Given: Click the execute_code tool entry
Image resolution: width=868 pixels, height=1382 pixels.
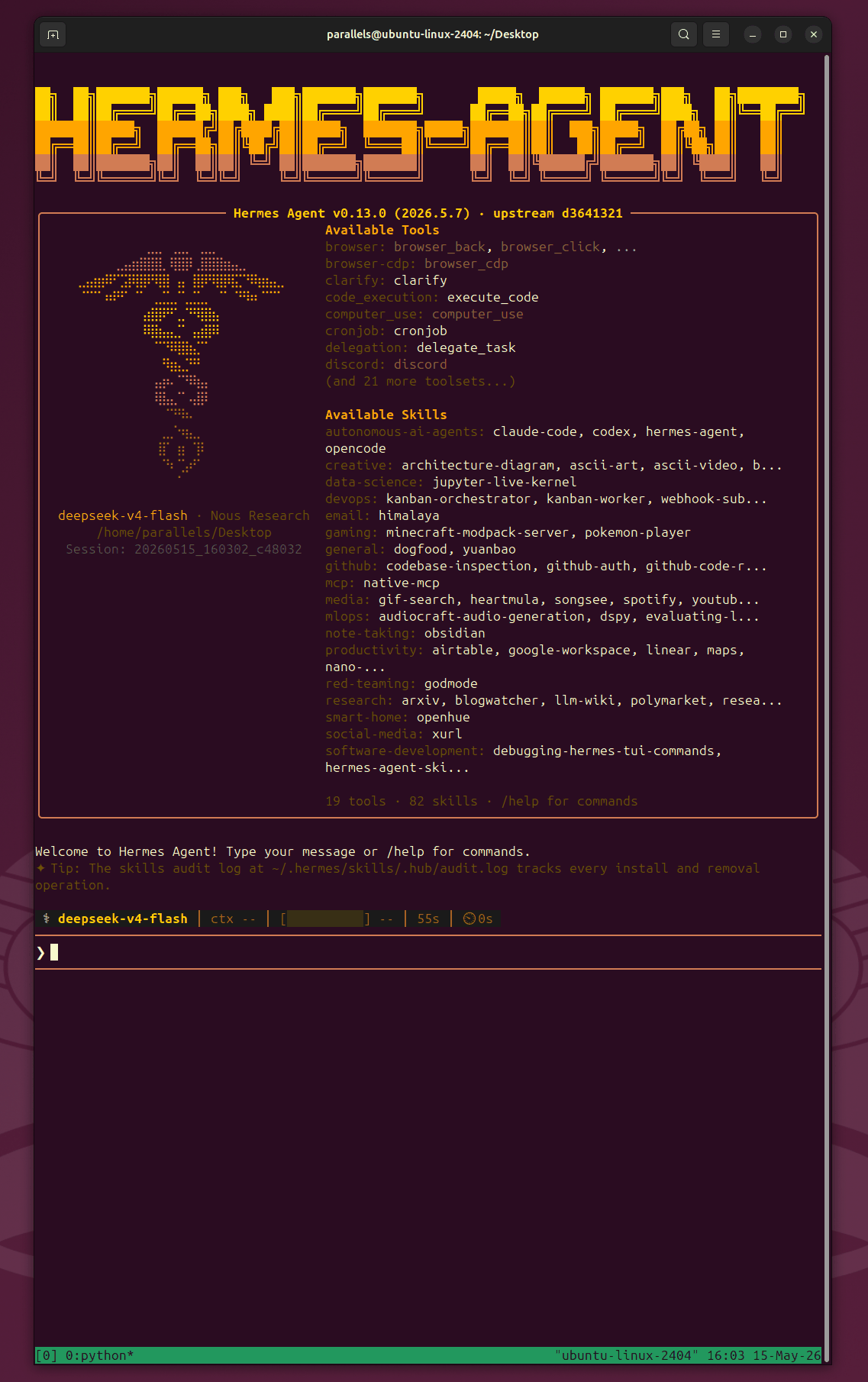Looking at the screenshot, I should 493,297.
